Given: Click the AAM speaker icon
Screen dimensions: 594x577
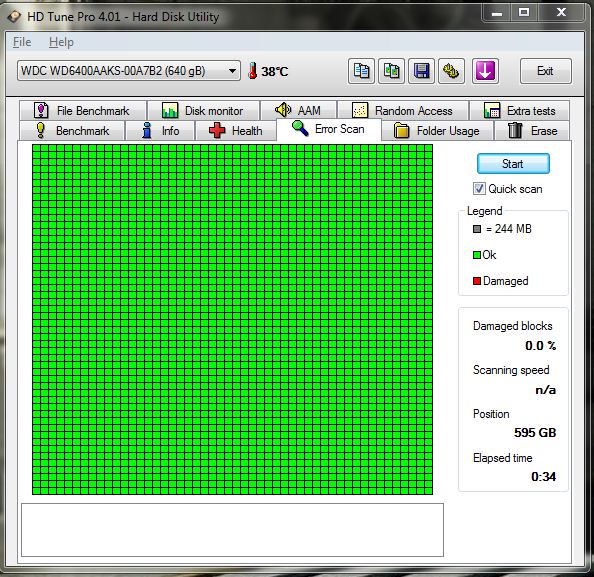Looking at the screenshot, I should pos(283,110).
